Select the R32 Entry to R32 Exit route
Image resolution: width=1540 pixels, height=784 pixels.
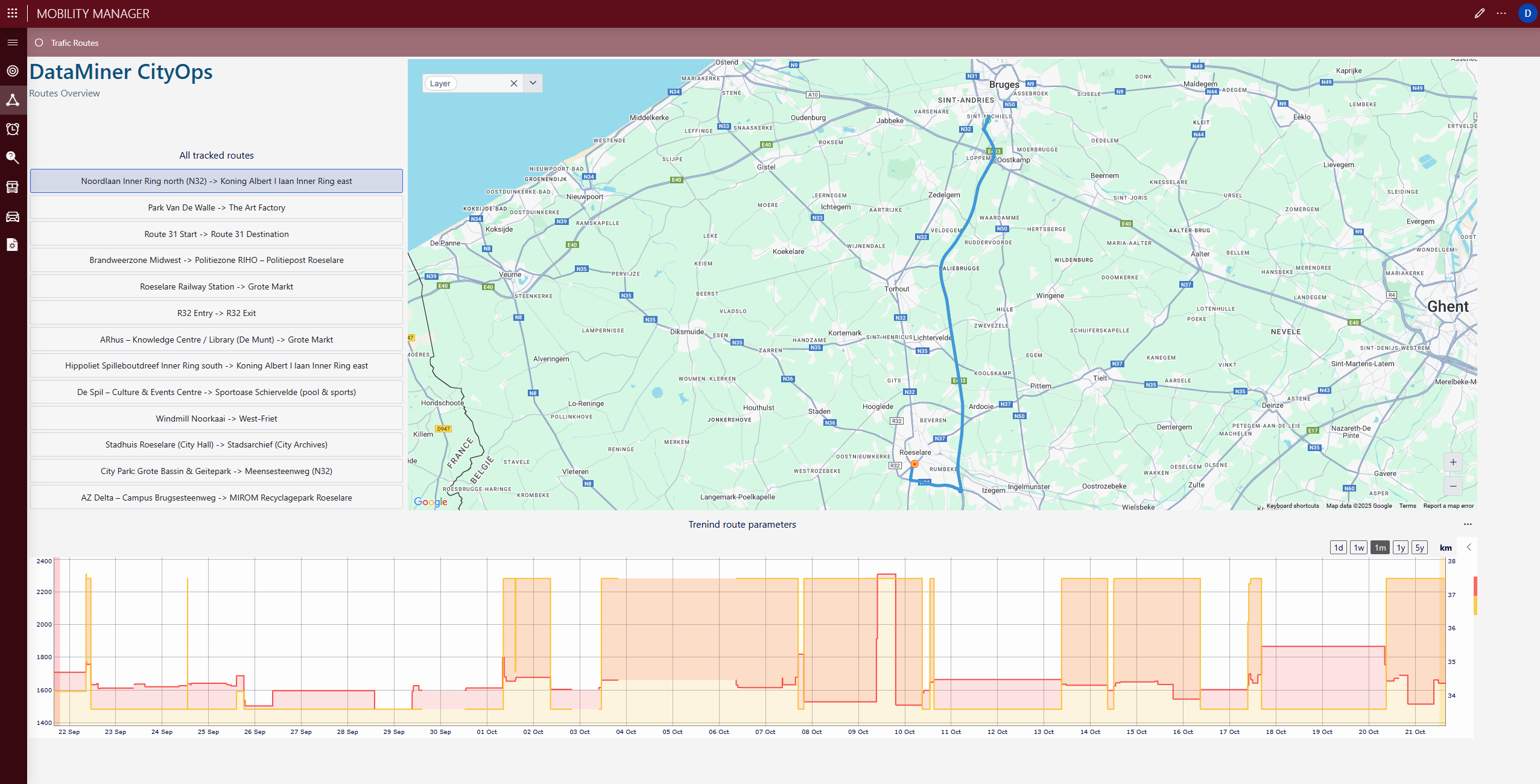click(x=217, y=313)
